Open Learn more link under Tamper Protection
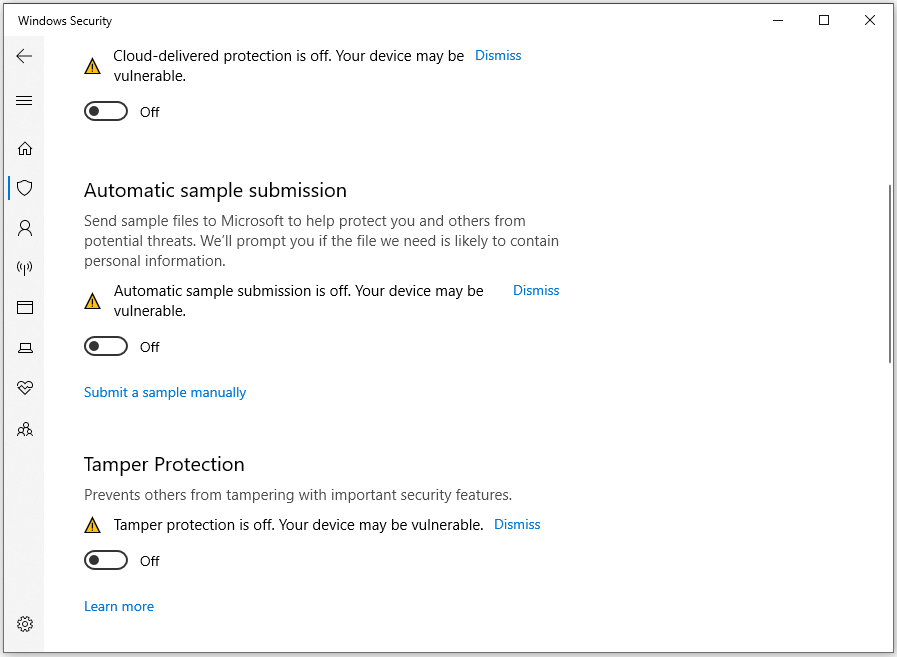Viewport: 897px width, 657px height. coord(119,607)
